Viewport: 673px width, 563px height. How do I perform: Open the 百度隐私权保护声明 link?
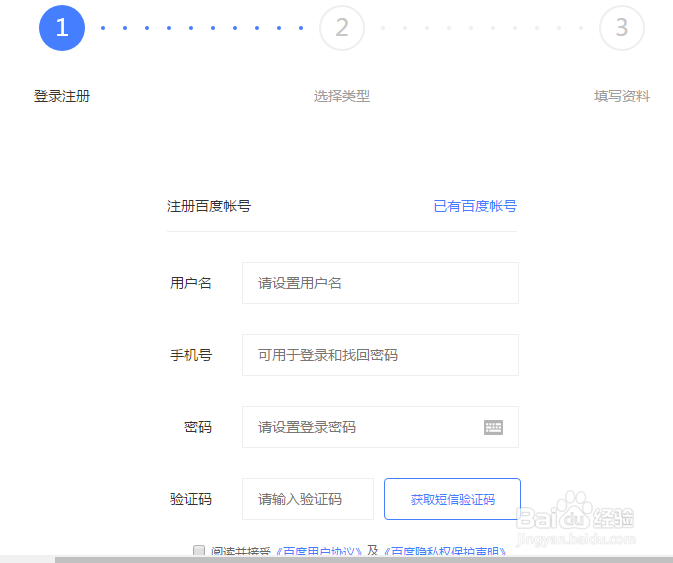click(445, 551)
